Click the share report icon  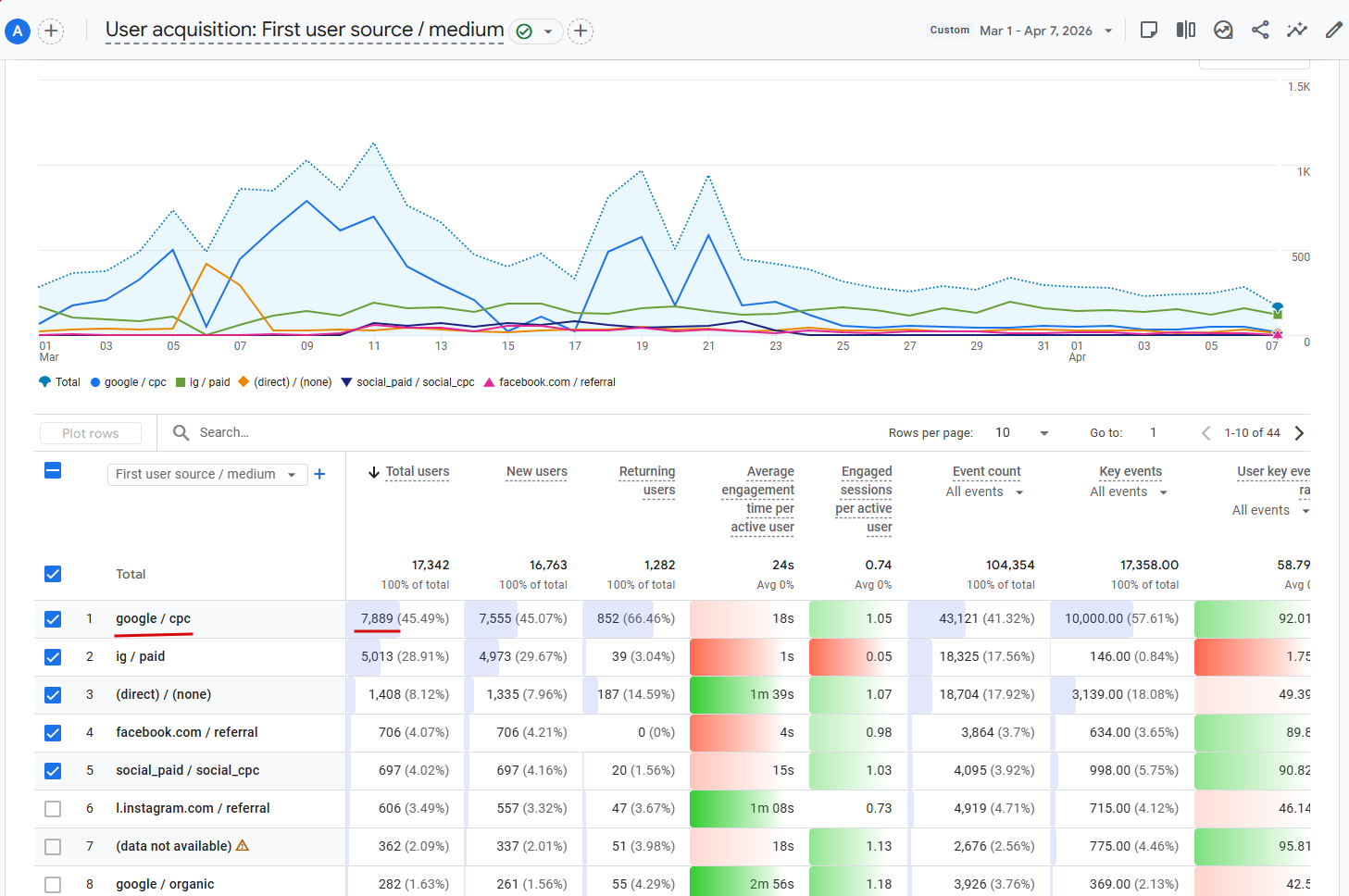(x=1260, y=31)
